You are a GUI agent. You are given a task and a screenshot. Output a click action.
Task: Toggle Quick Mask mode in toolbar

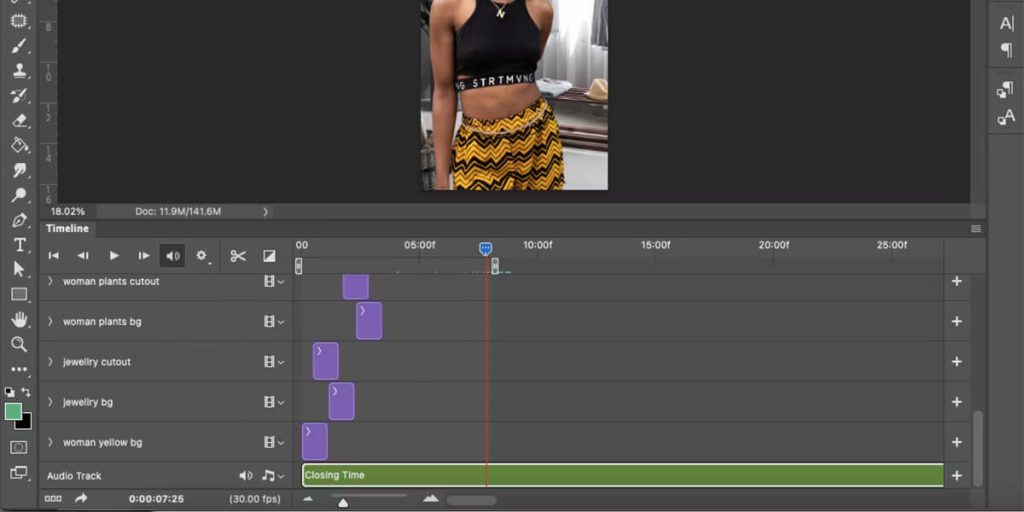(x=19, y=447)
